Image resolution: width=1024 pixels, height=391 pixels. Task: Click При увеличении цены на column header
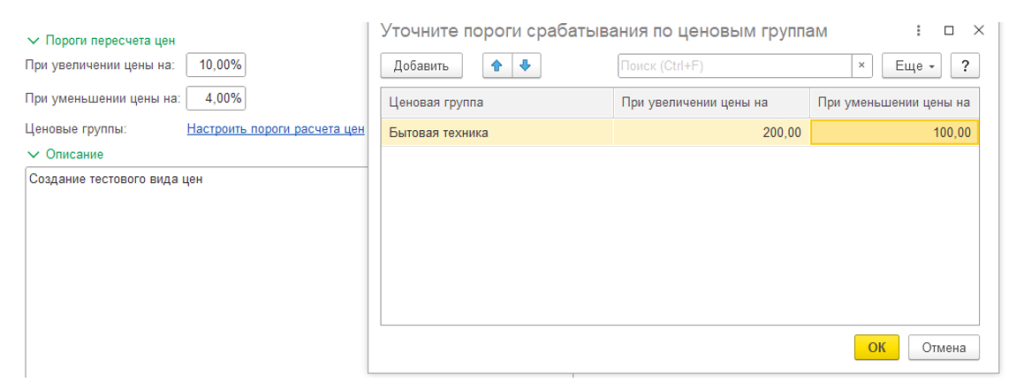(712, 103)
